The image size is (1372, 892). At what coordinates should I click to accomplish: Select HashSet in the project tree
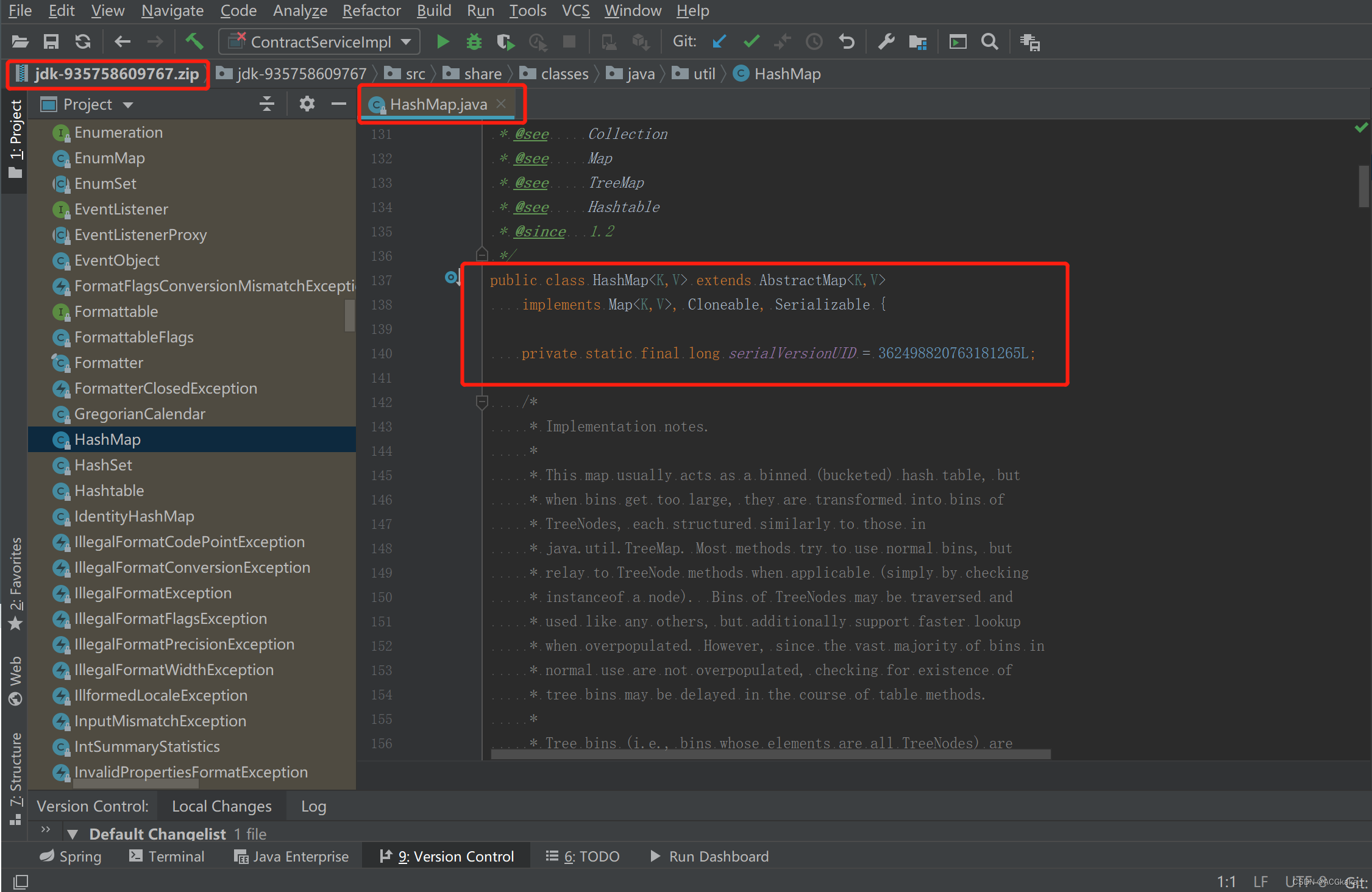pos(103,465)
